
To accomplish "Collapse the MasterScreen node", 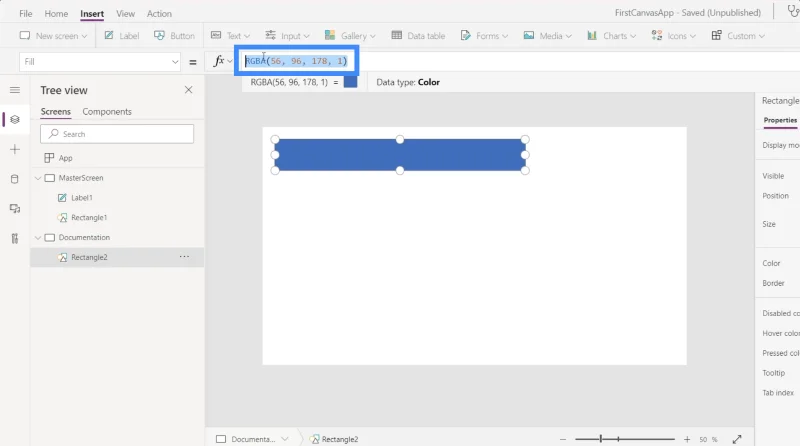I will pos(38,178).
